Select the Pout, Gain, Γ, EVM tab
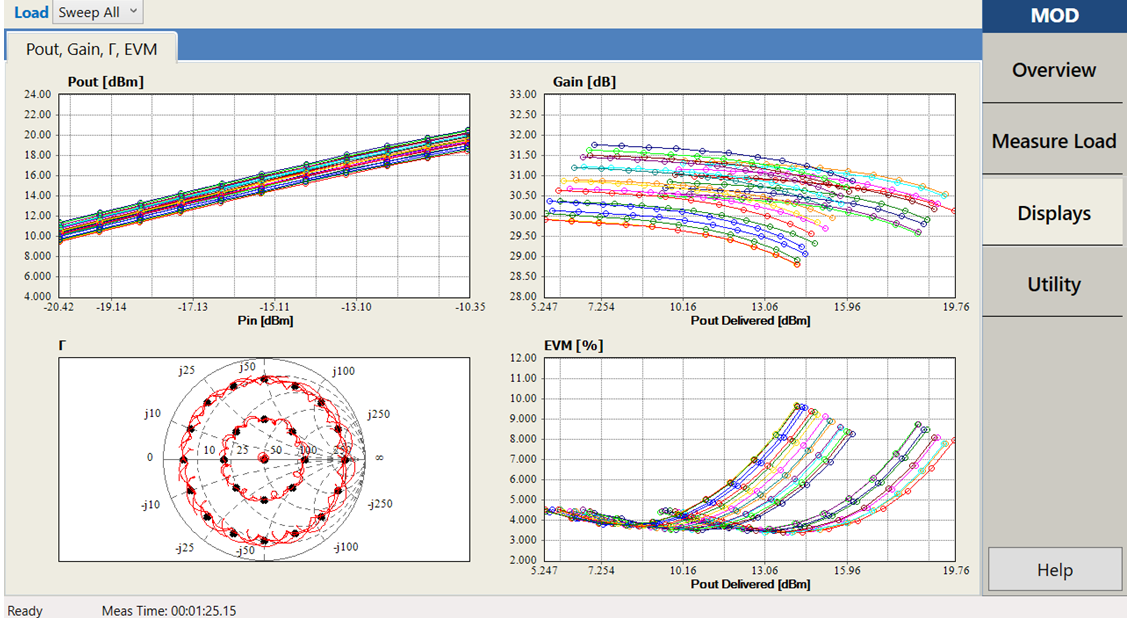 (x=92, y=49)
